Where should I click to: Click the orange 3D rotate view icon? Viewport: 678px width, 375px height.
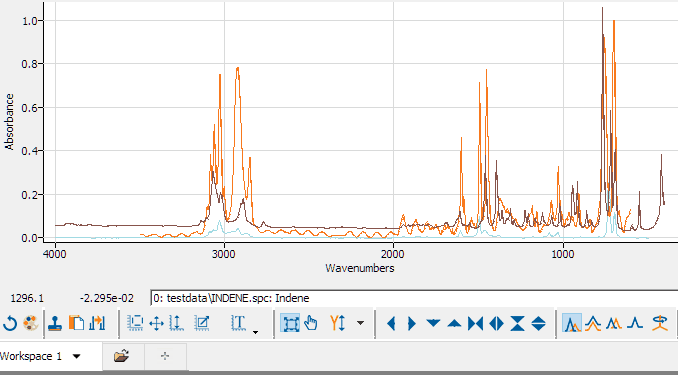(x=660, y=323)
